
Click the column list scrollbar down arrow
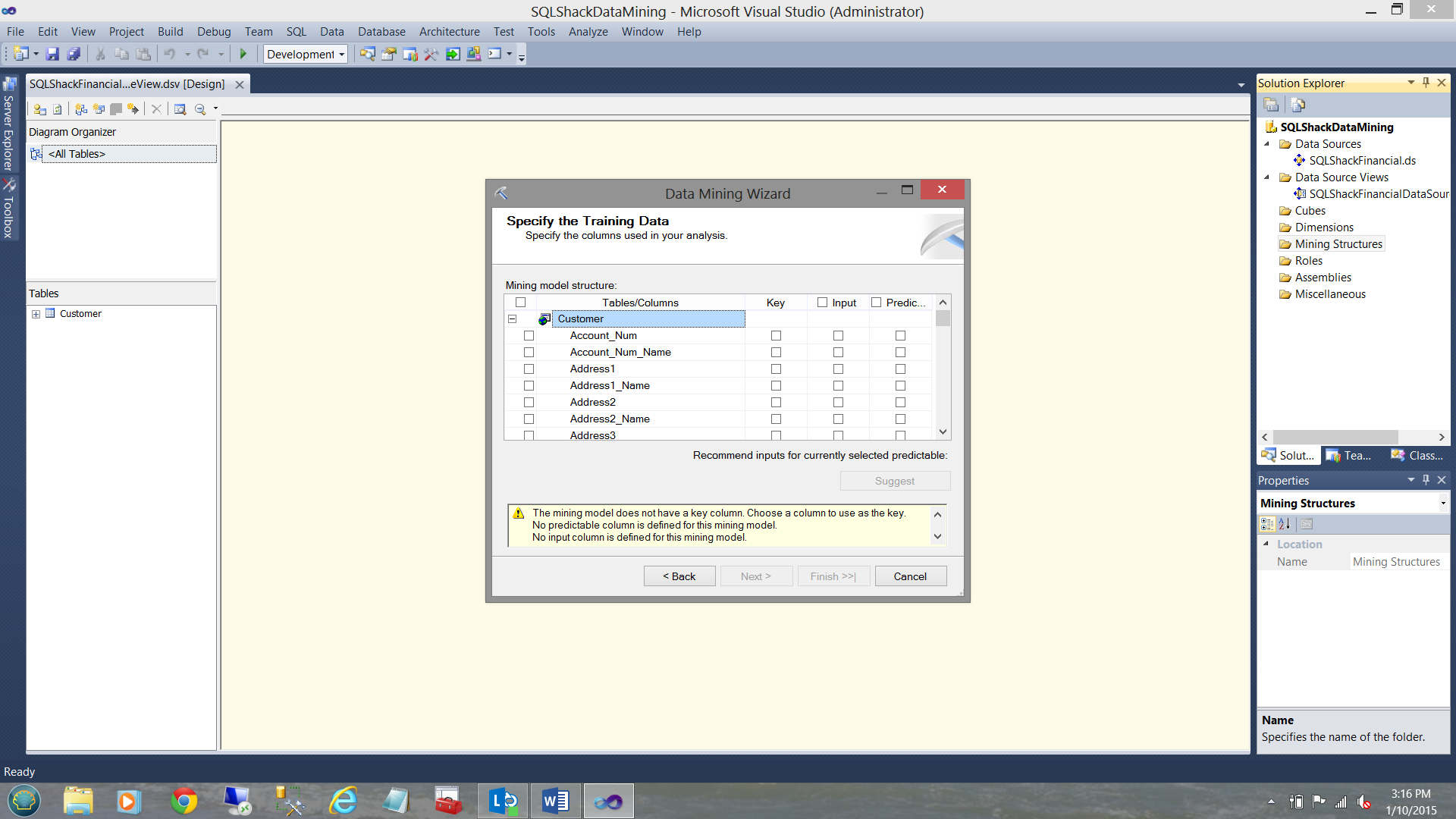[x=943, y=431]
